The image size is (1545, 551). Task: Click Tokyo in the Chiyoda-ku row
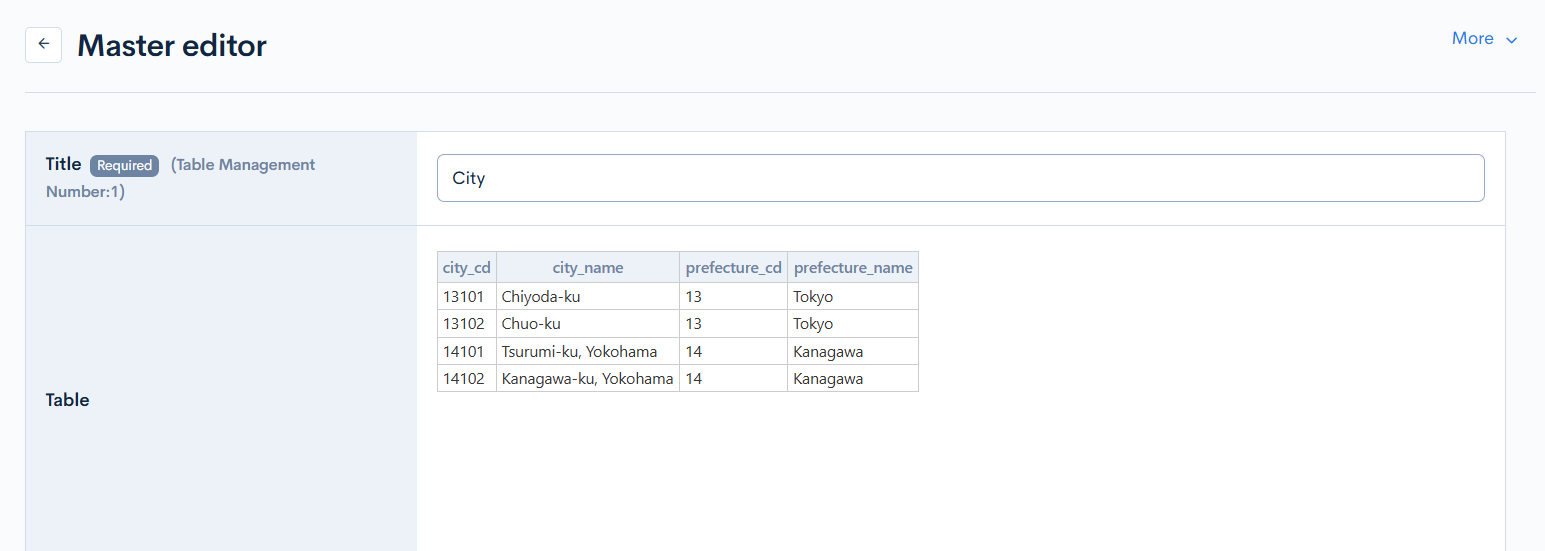853,297
